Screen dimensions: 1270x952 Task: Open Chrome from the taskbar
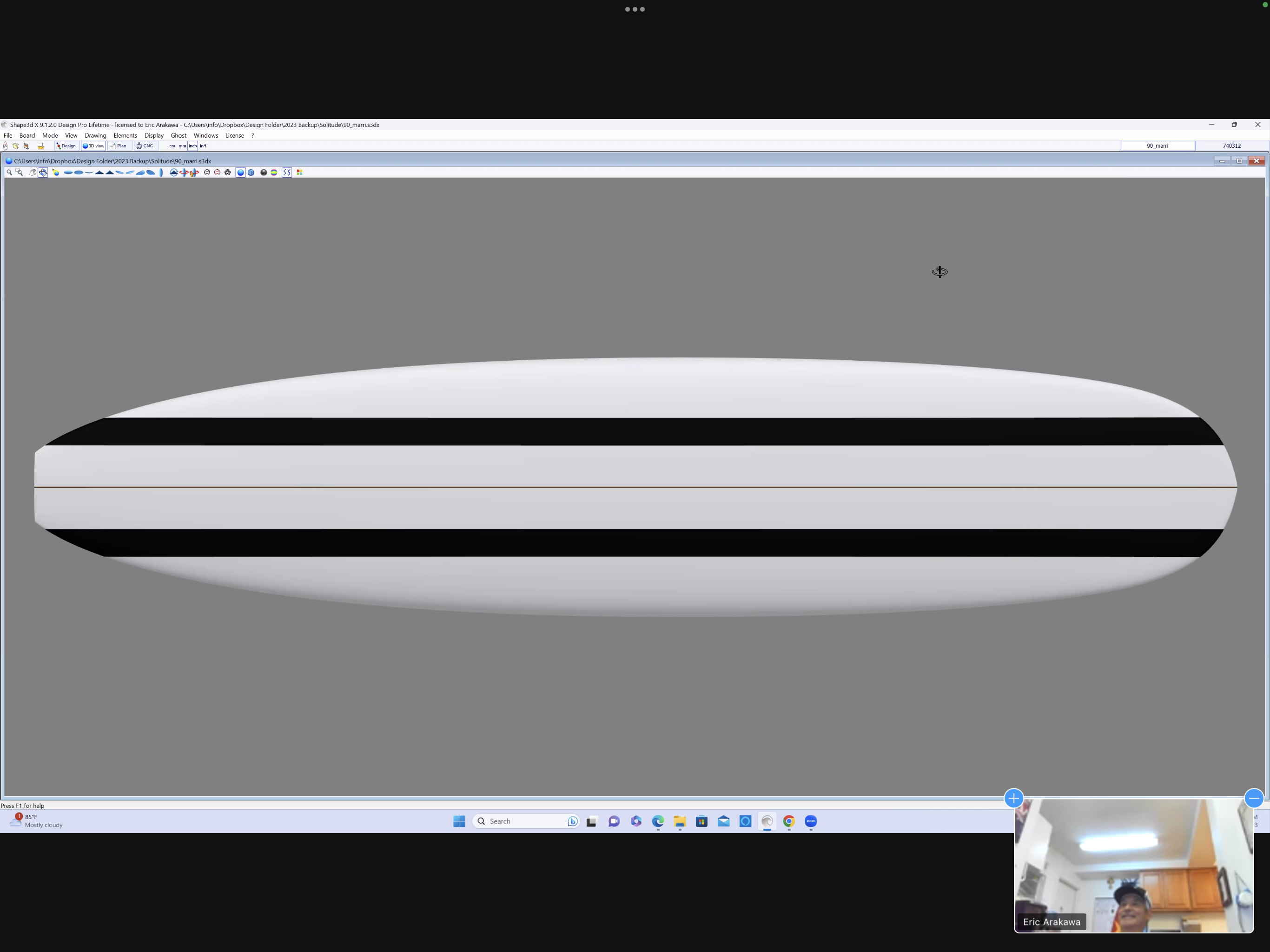tap(789, 821)
